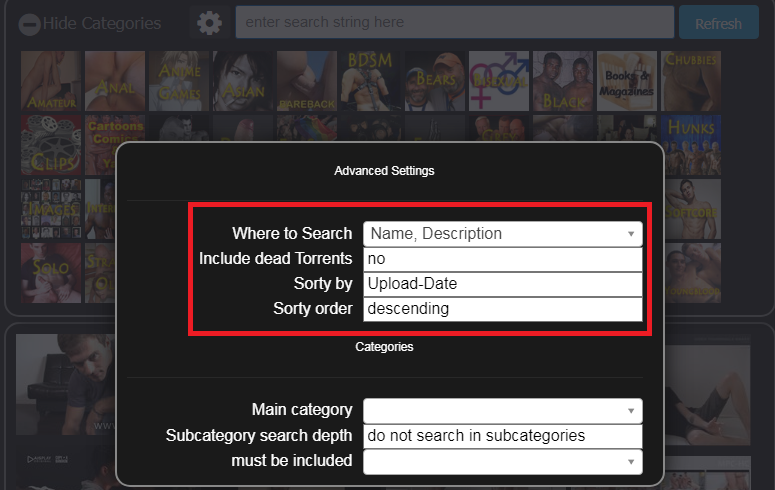Expand the Main category dropdown
The image size is (775, 490).
502,410
